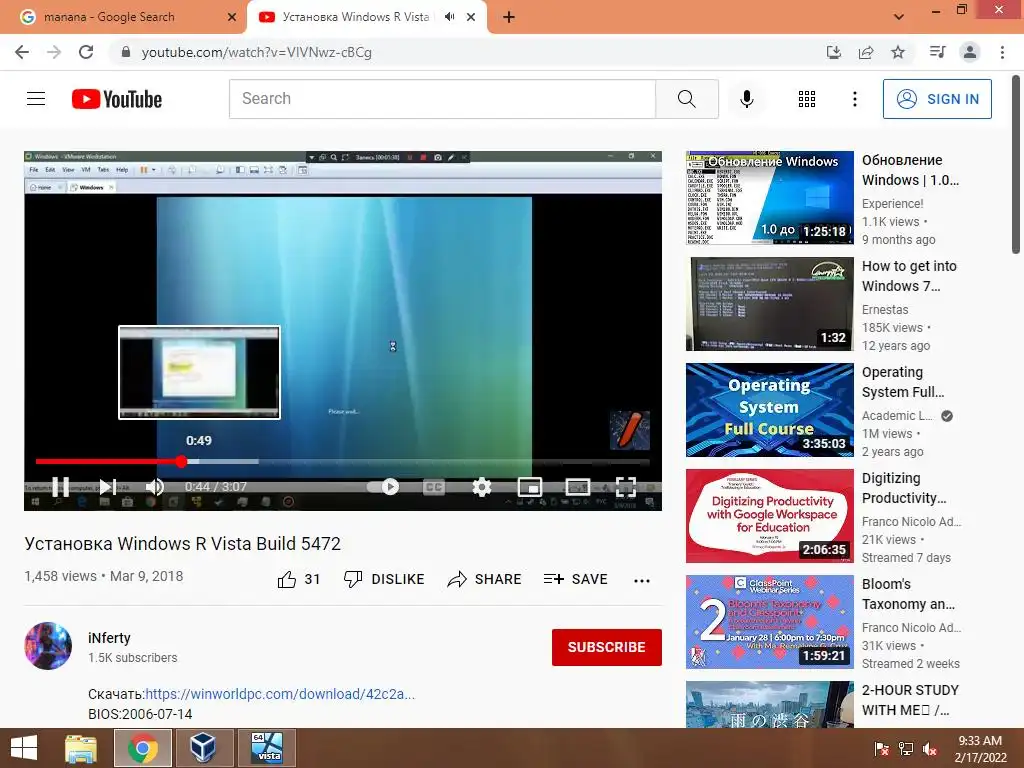Click muted volume icon in system tray

coord(929,749)
